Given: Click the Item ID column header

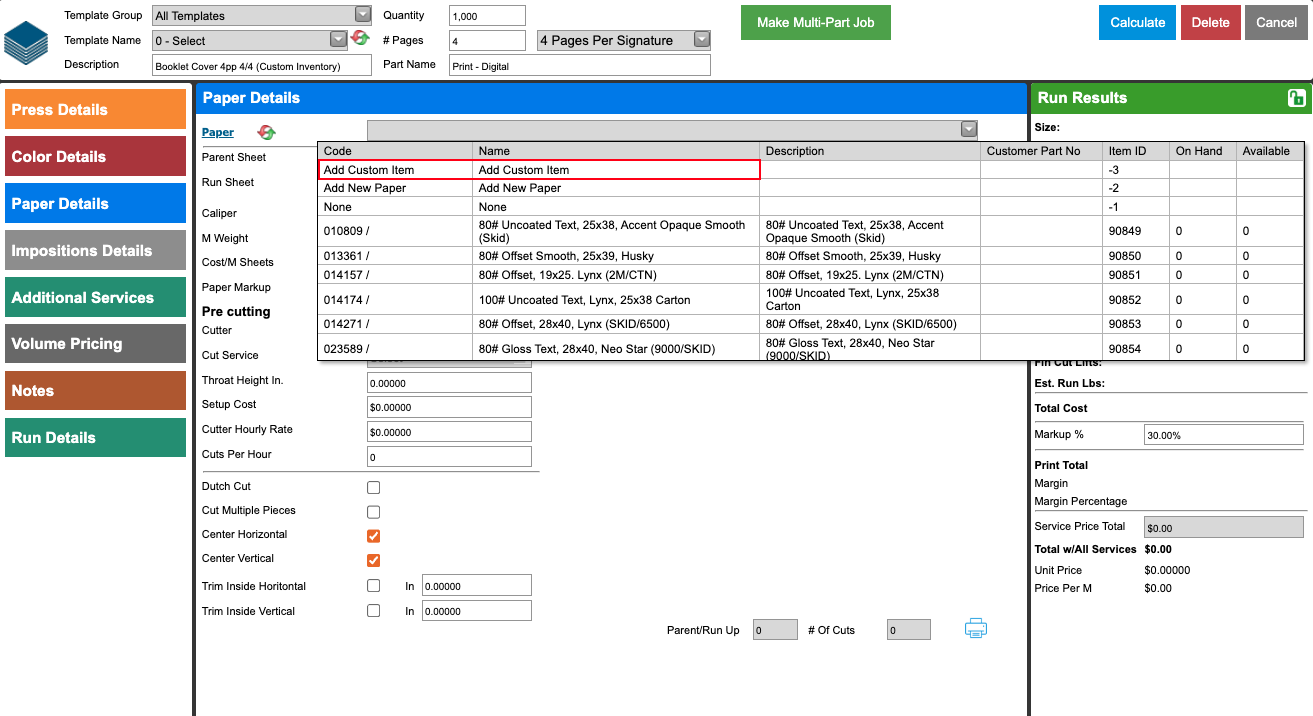Looking at the screenshot, I should click(1136, 151).
